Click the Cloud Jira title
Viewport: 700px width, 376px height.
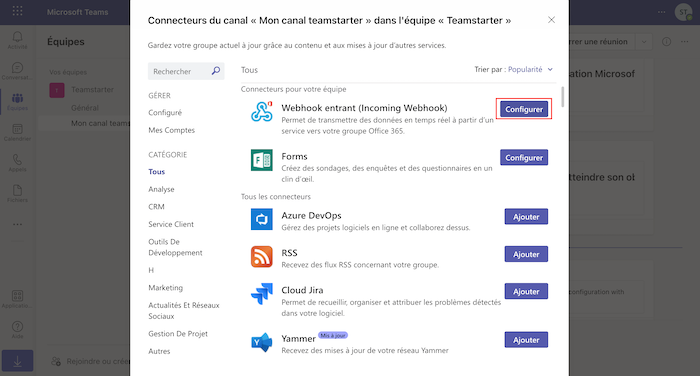coord(302,290)
